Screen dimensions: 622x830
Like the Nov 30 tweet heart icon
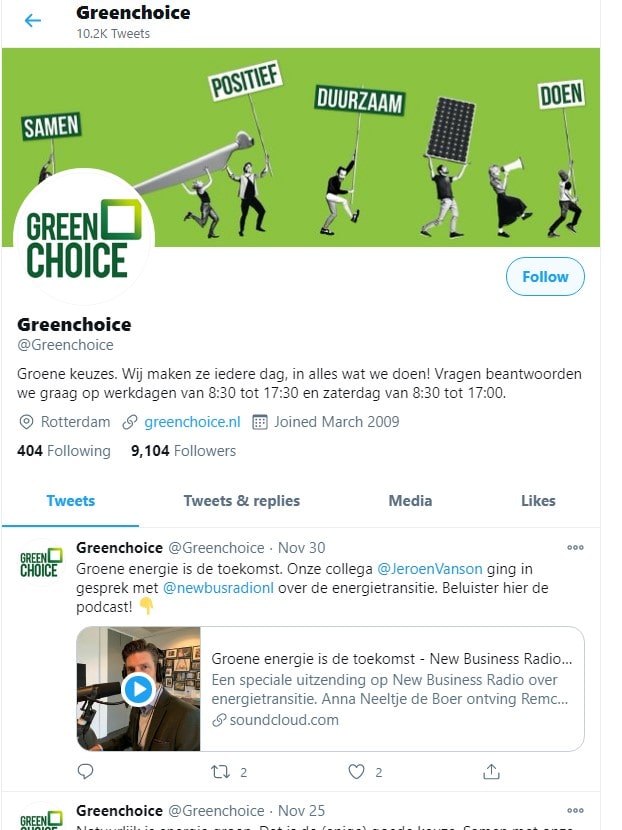point(356,772)
